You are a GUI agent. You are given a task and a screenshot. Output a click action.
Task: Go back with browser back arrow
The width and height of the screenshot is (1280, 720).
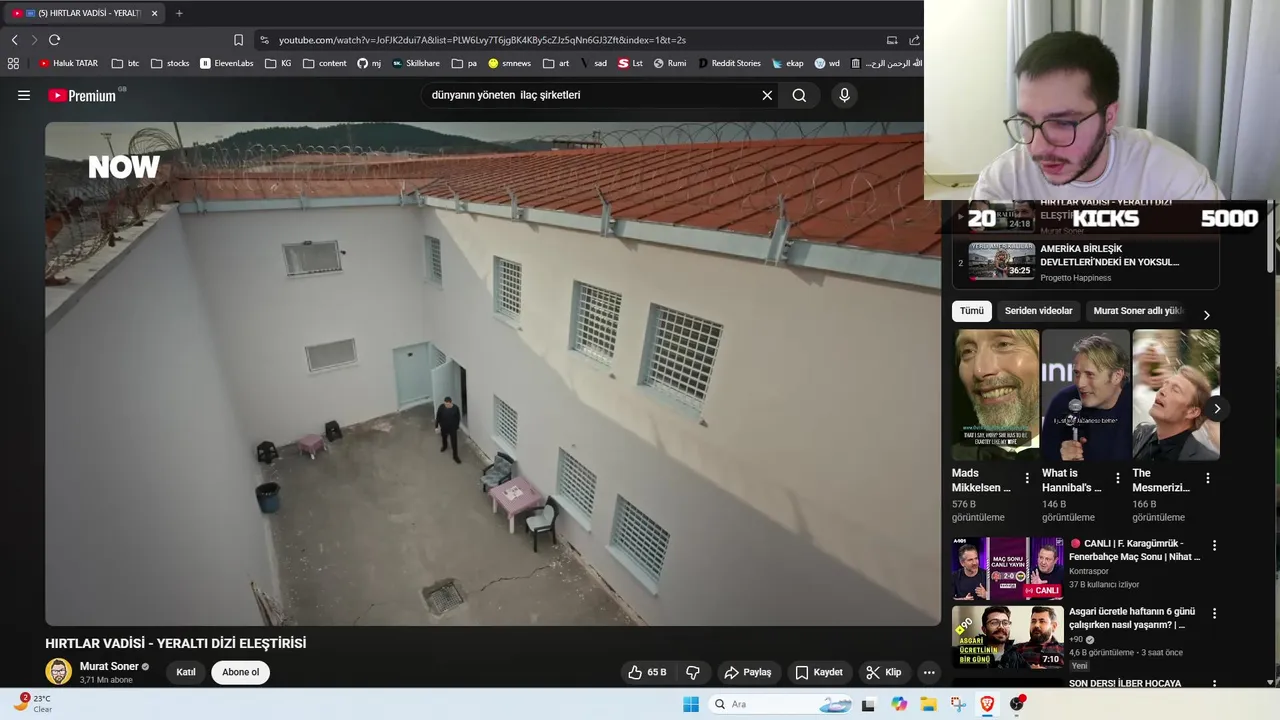tap(14, 40)
